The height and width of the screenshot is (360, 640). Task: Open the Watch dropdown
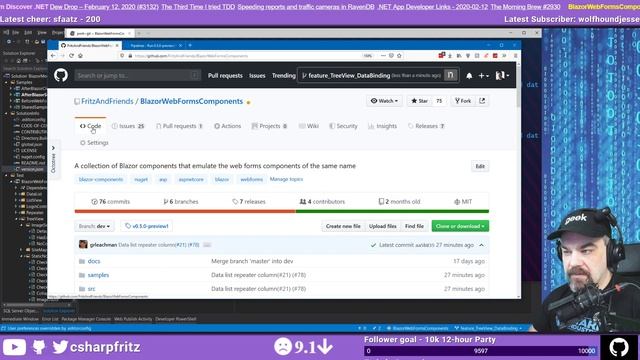[384, 101]
